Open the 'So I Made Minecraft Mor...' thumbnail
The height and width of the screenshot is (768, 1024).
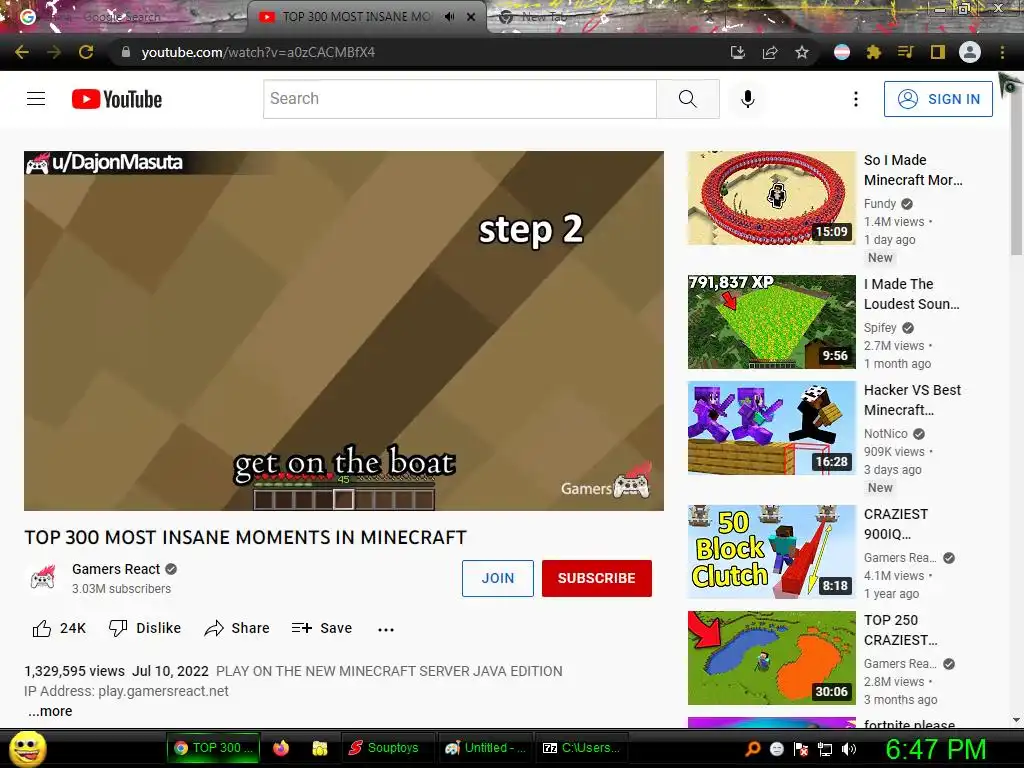coord(771,198)
